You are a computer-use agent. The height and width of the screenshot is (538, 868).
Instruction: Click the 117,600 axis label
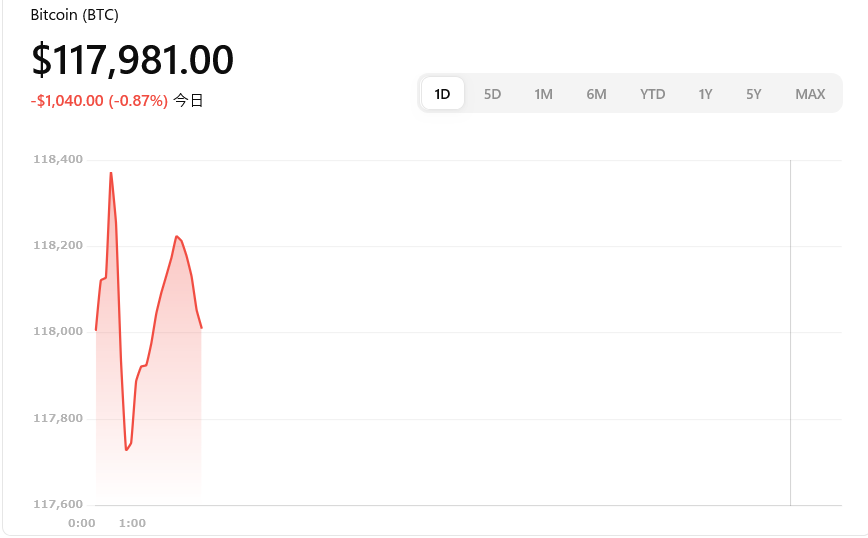click(58, 504)
